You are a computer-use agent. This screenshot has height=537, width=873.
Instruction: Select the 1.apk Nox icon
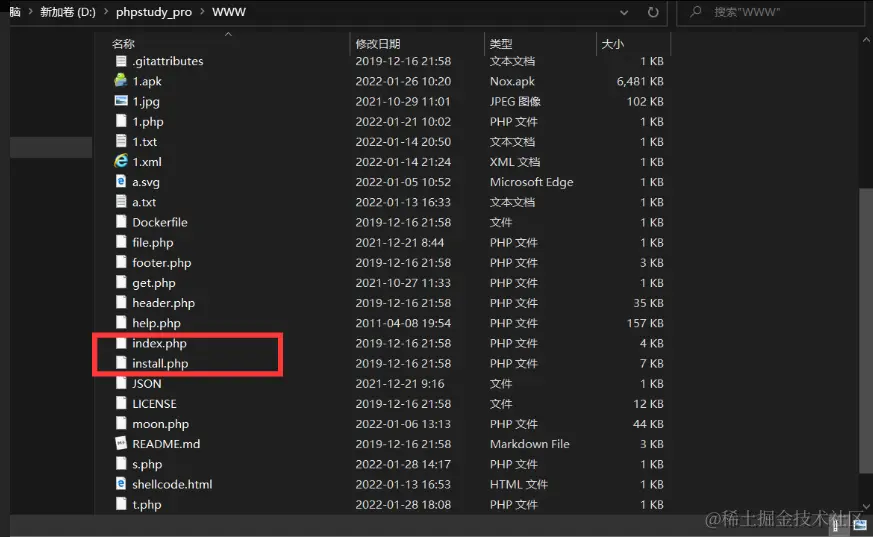point(121,81)
